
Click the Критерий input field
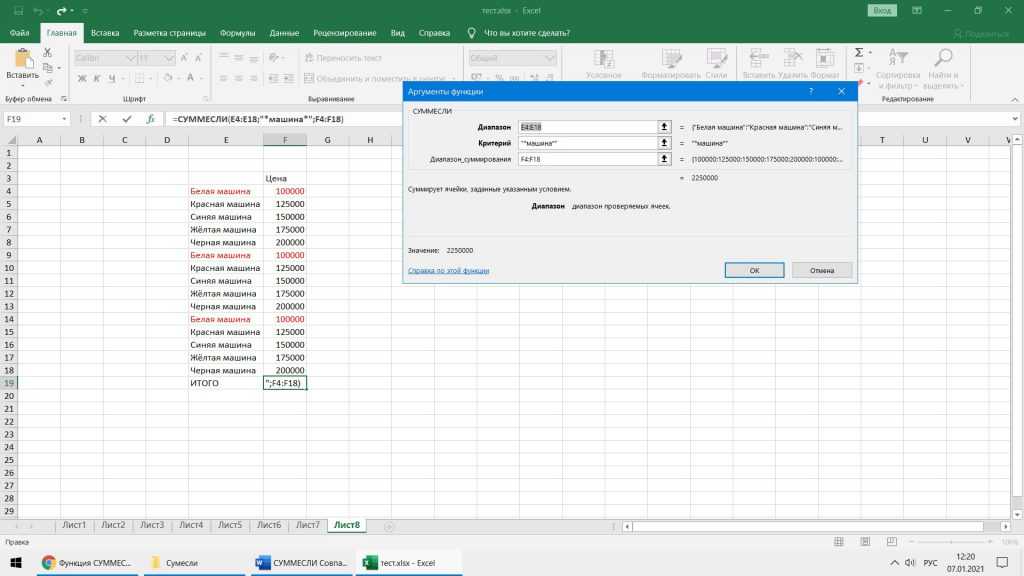(x=588, y=142)
